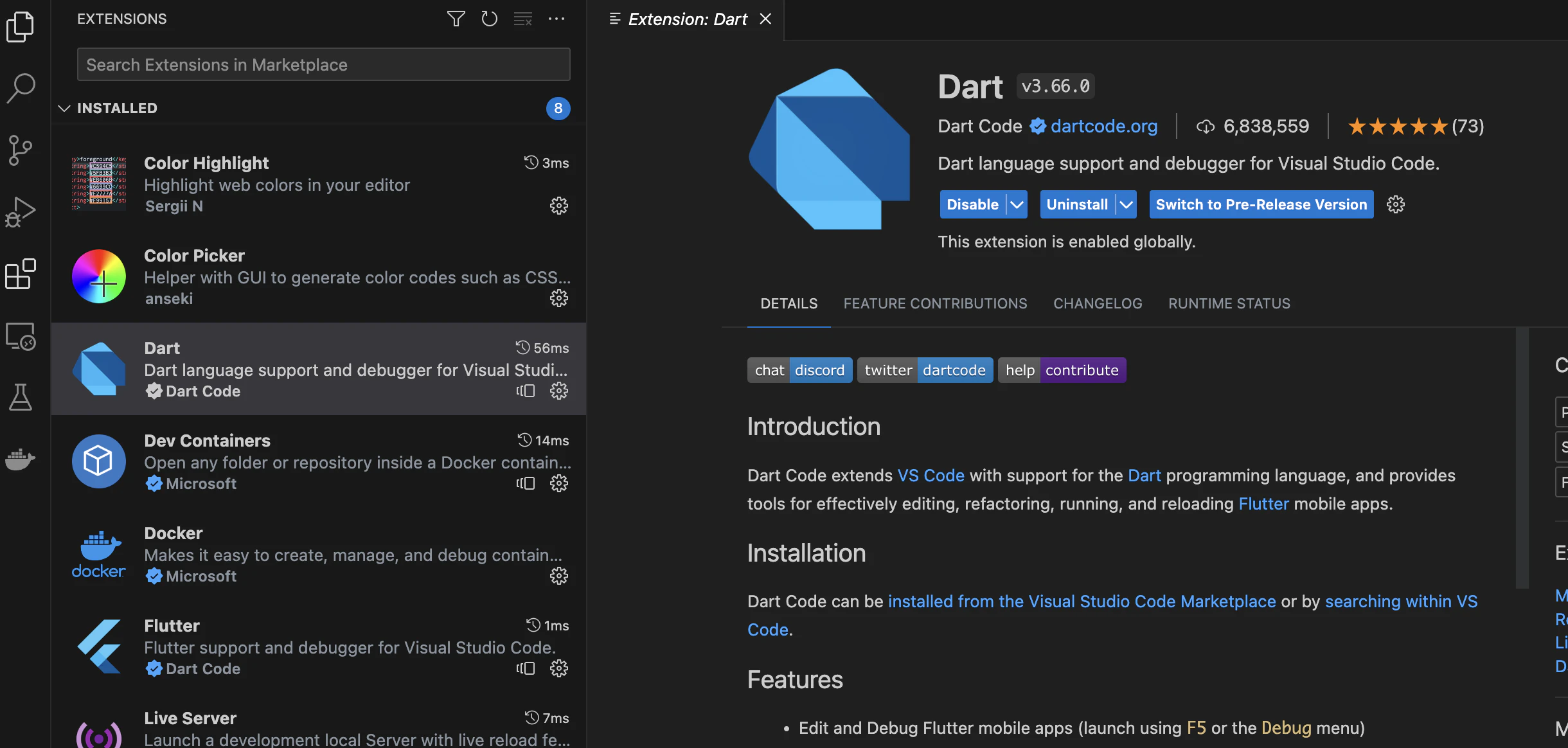The height and width of the screenshot is (748, 1568).
Task: Open manage gear for Flutter extension
Action: pos(559,668)
